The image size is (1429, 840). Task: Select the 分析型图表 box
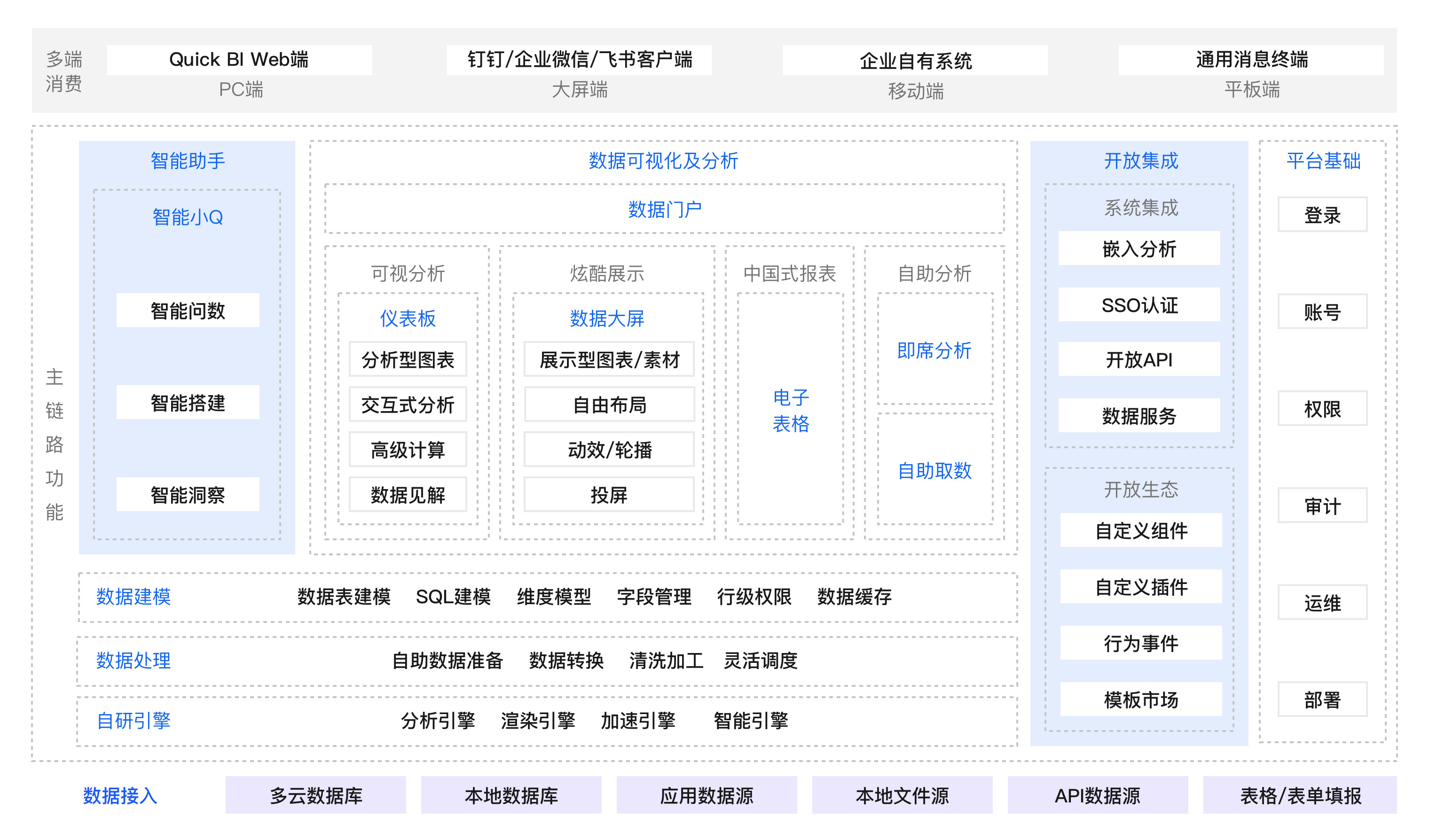click(x=408, y=359)
